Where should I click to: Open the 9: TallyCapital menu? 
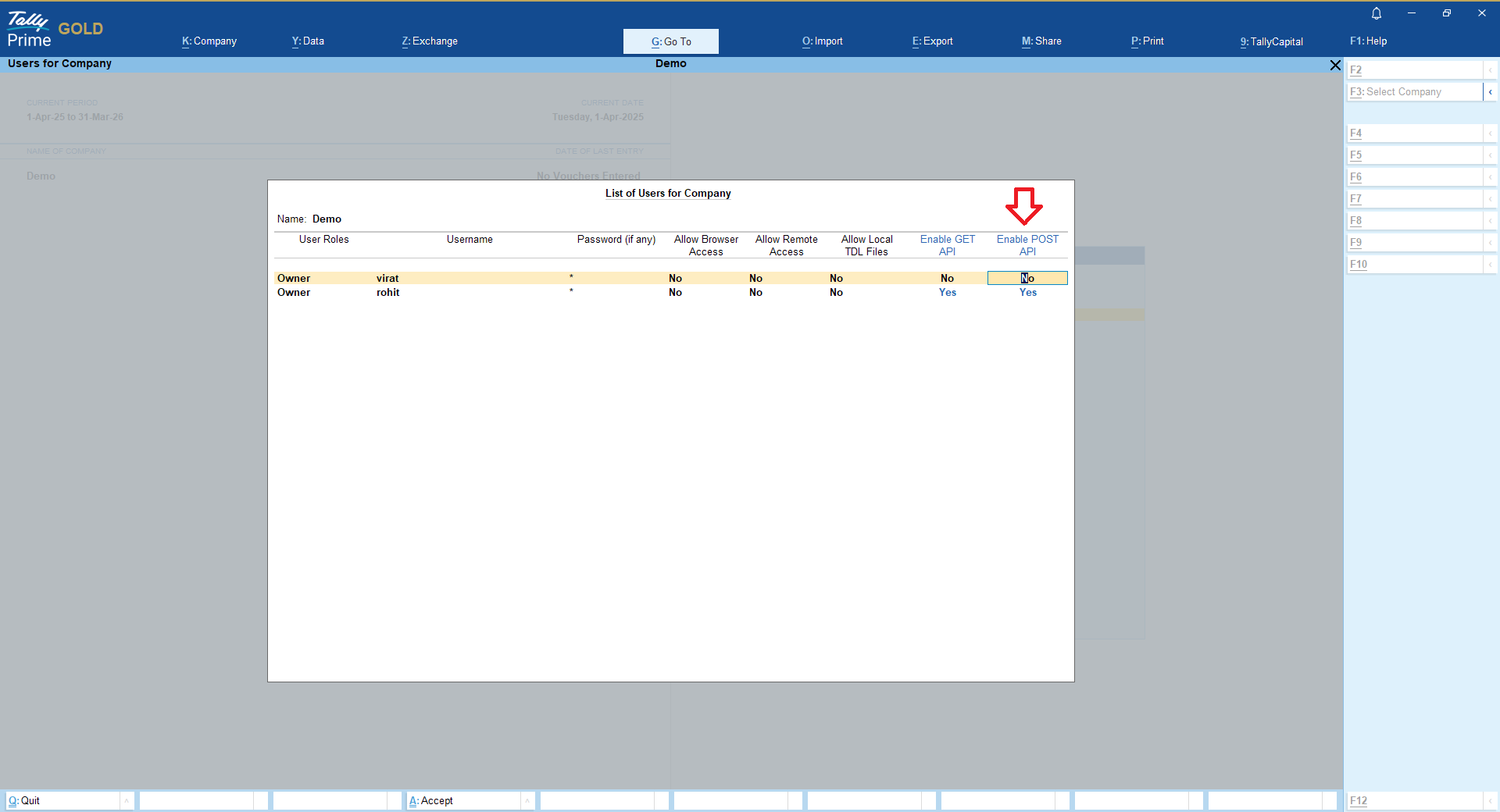click(x=1271, y=41)
